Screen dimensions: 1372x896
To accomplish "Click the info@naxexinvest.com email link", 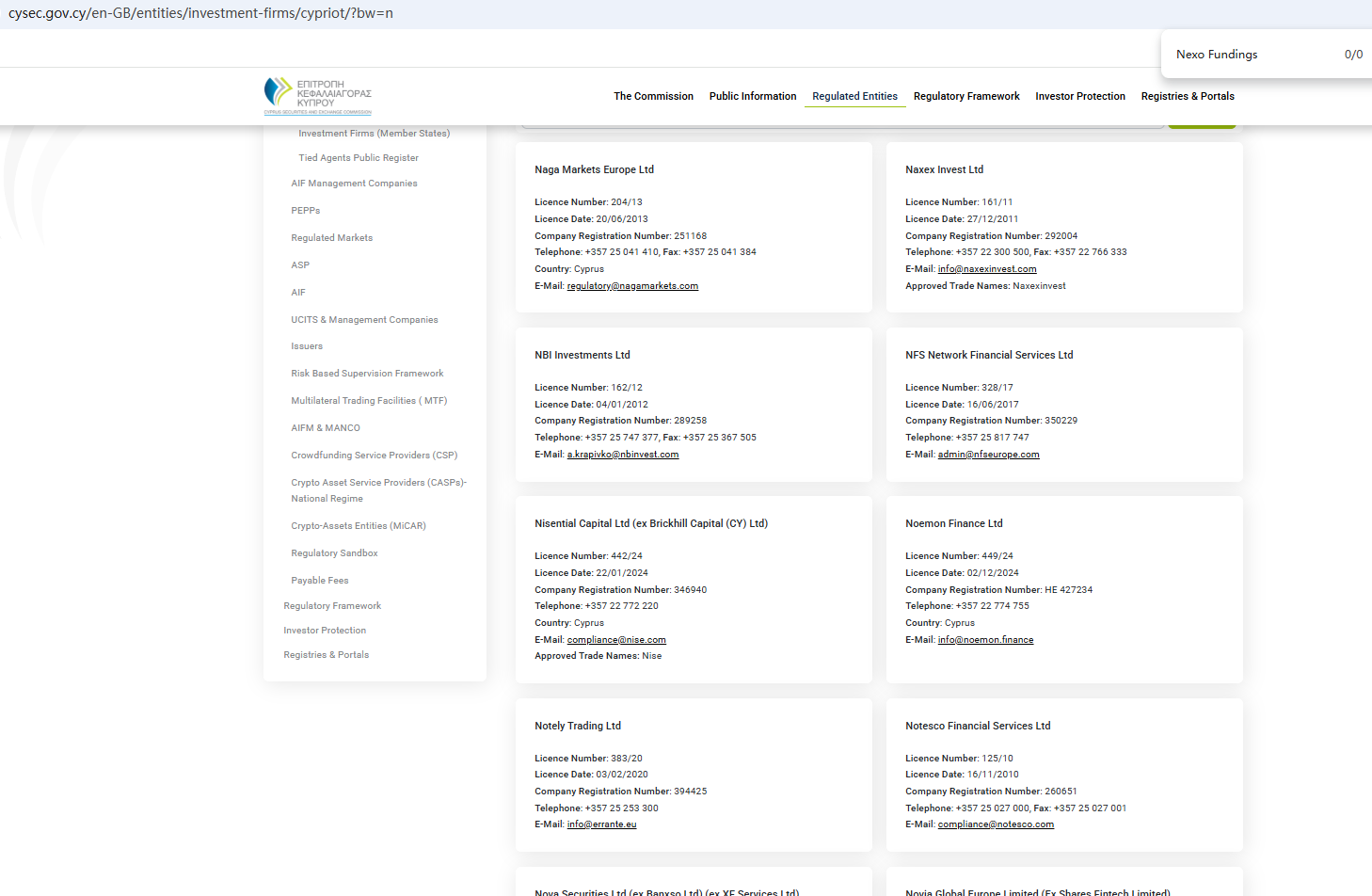I will (x=986, y=269).
